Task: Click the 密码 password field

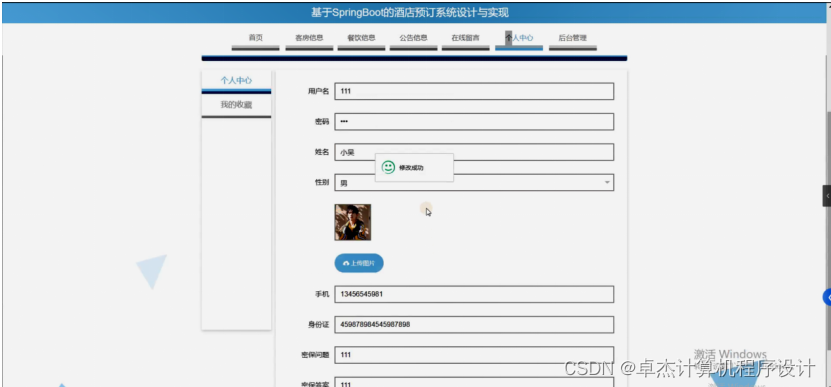Action: coord(474,121)
